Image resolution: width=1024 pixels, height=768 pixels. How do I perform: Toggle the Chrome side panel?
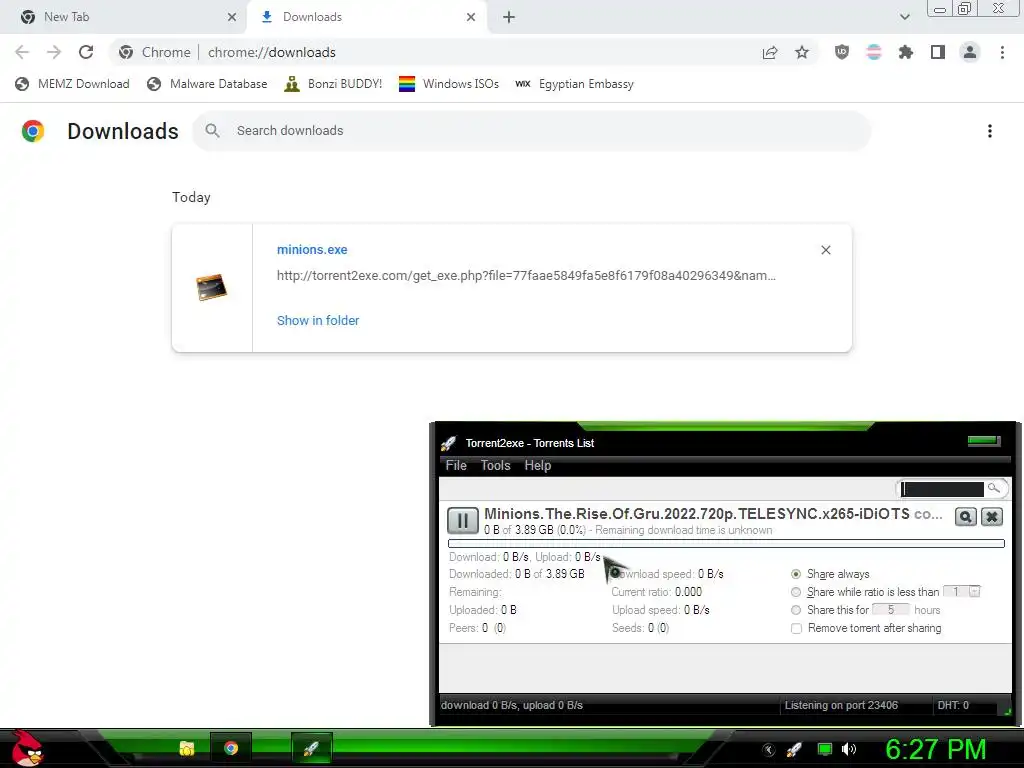pos(938,52)
